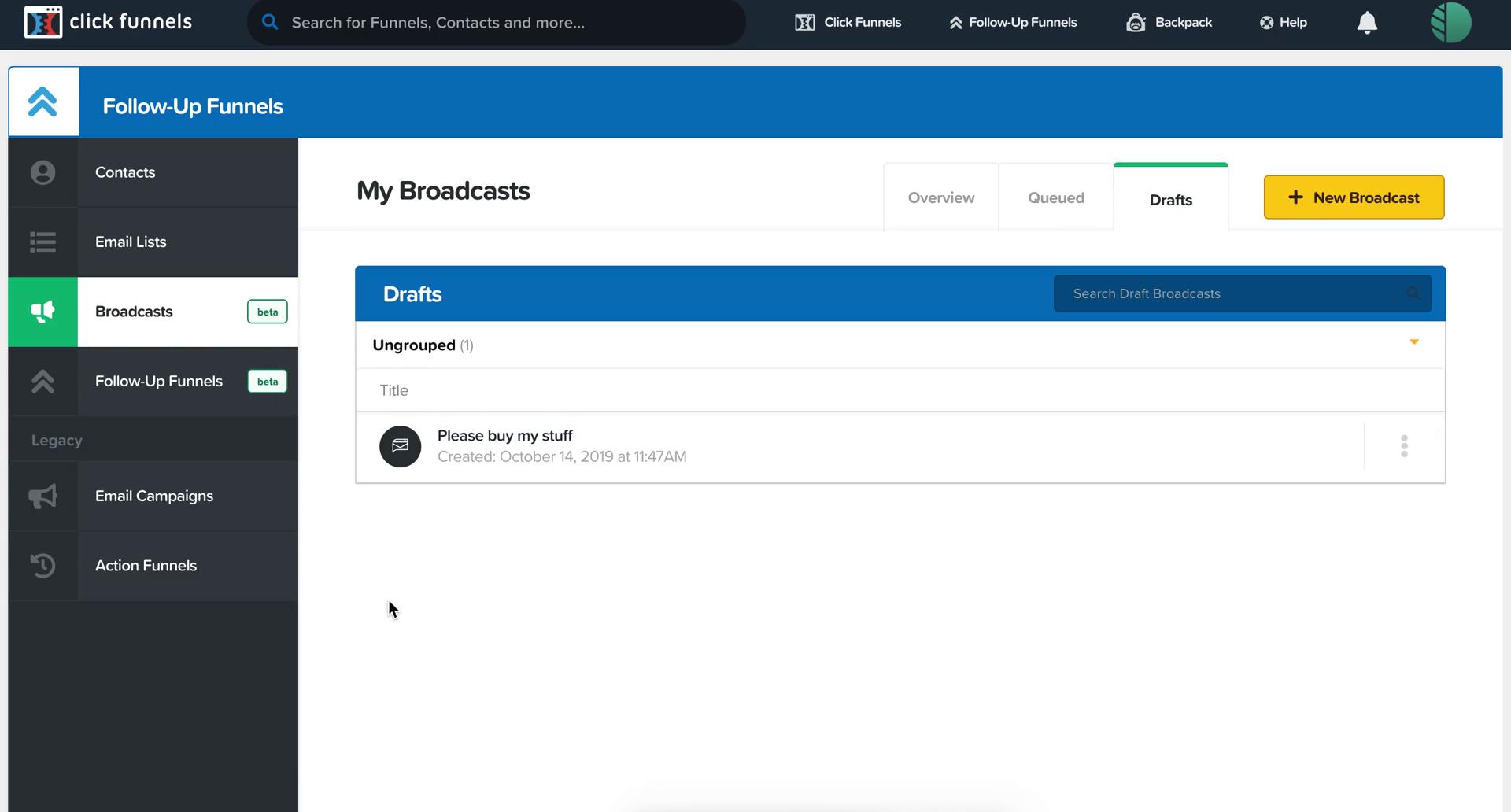Select the Drafts tab
The height and width of the screenshot is (812, 1511).
(1171, 199)
